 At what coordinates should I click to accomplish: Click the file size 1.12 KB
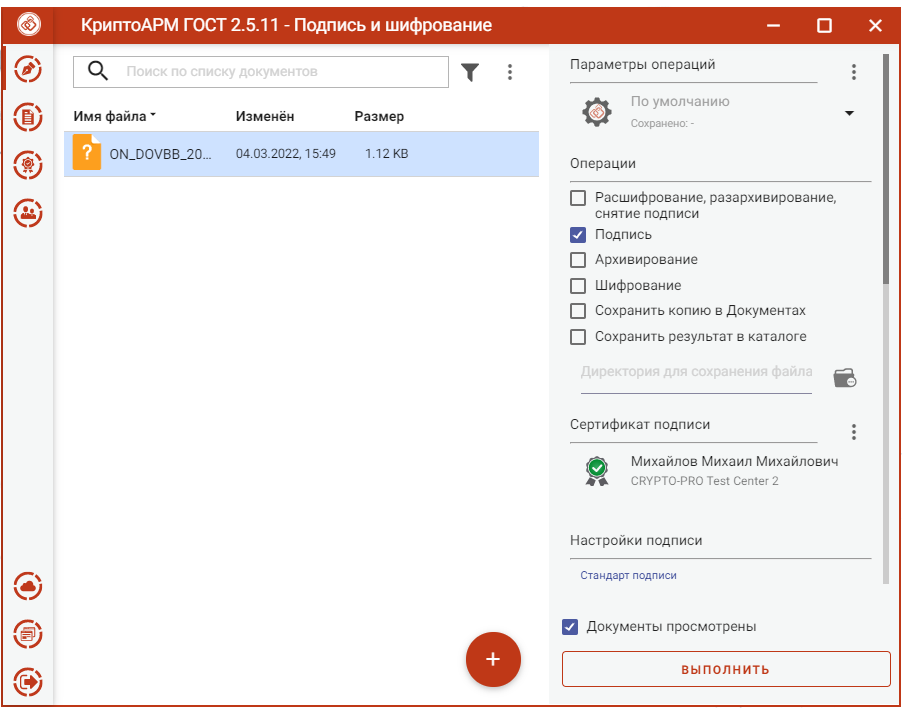pos(386,154)
